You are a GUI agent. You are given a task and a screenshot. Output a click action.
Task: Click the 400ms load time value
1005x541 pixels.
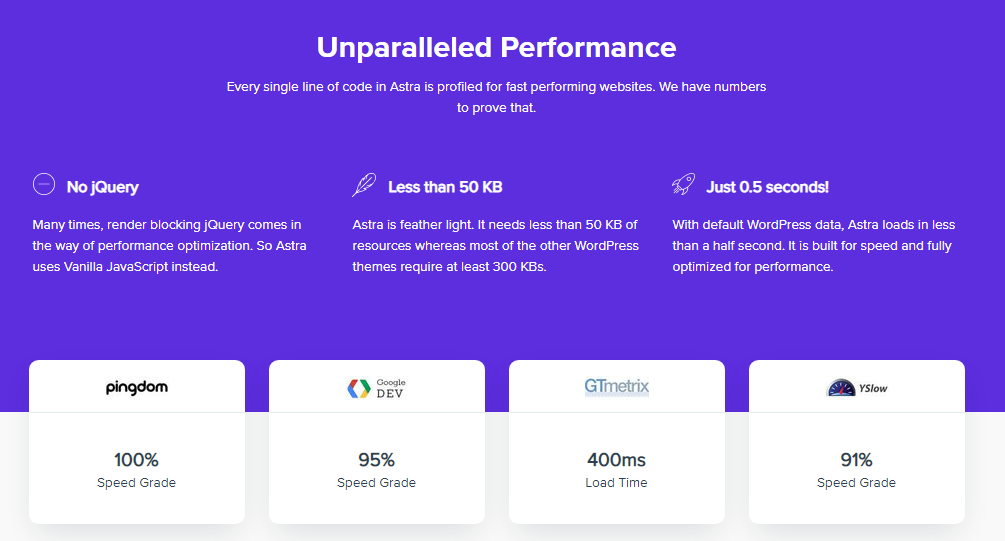[x=616, y=460]
